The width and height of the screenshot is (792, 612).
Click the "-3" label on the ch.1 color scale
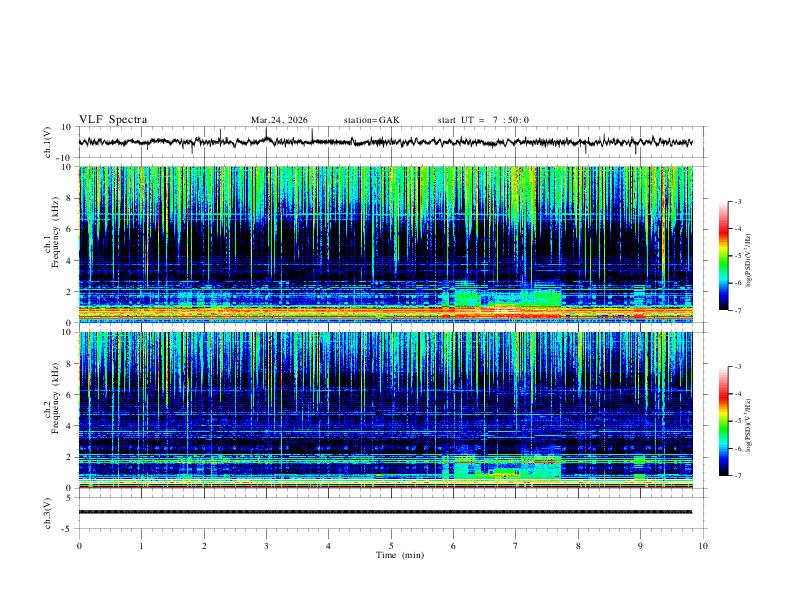click(x=738, y=201)
